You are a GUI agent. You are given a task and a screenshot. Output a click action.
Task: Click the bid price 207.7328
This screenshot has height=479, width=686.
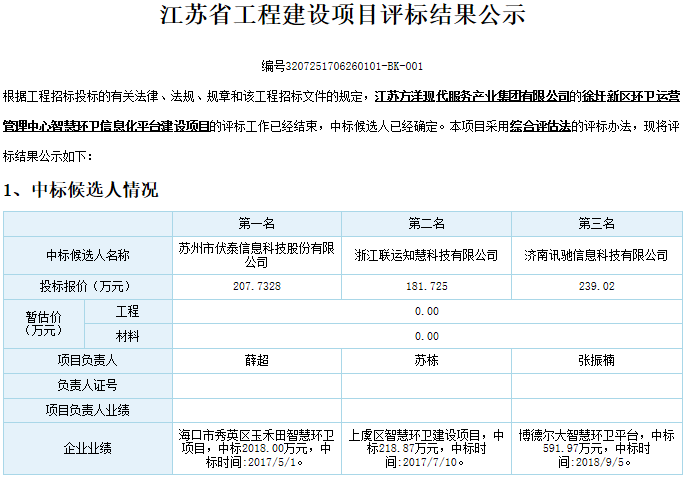coord(256,286)
